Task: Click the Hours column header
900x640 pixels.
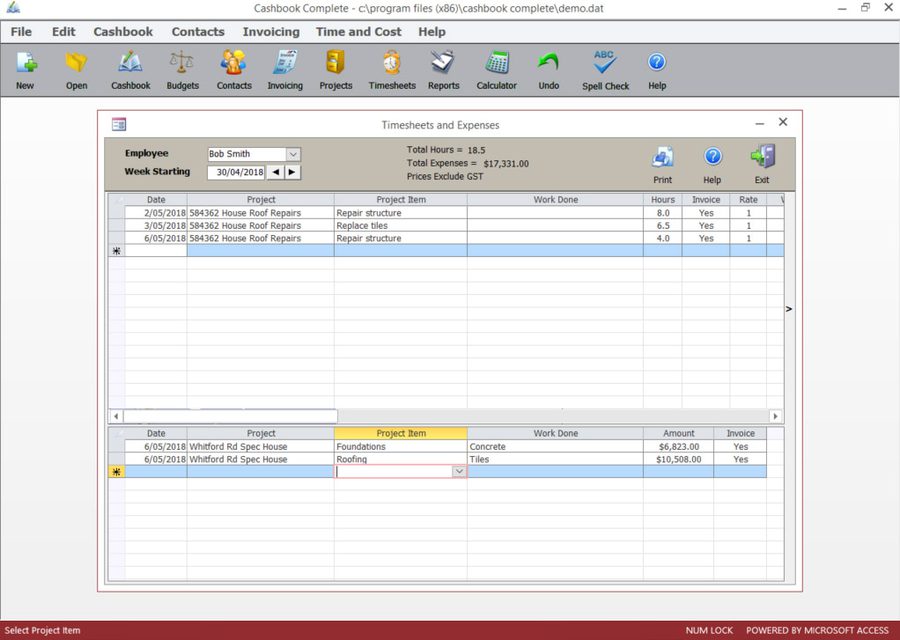Action: click(x=662, y=200)
